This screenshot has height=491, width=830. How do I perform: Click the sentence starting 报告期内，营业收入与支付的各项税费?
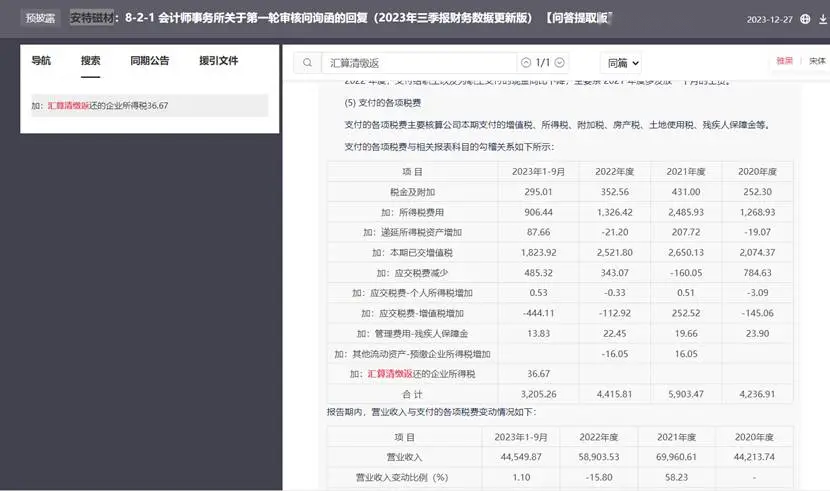click(x=431, y=412)
